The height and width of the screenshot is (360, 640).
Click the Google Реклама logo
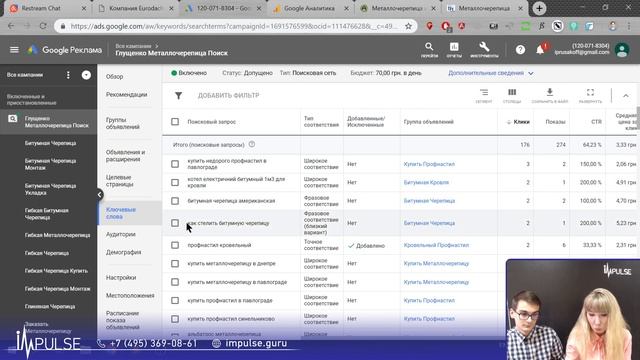65,50
